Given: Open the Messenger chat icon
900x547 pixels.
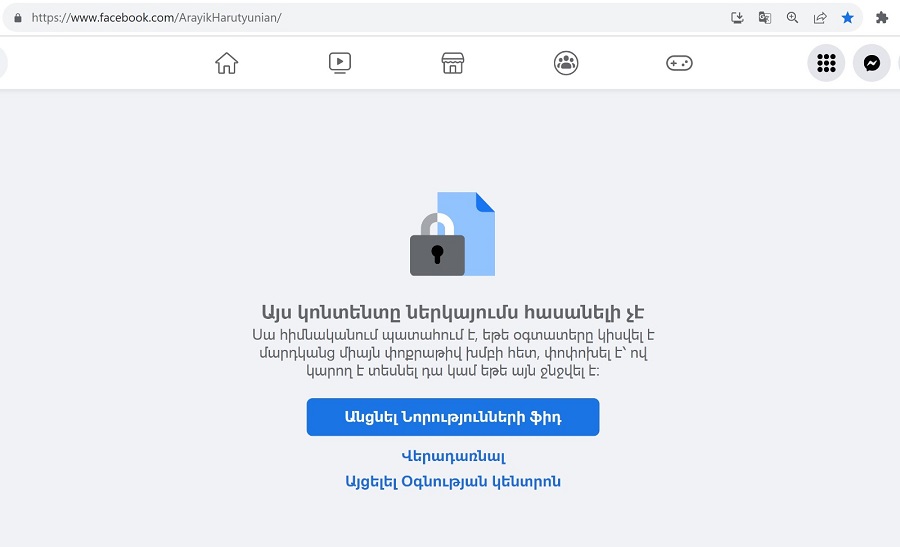Looking at the screenshot, I should coord(871,63).
